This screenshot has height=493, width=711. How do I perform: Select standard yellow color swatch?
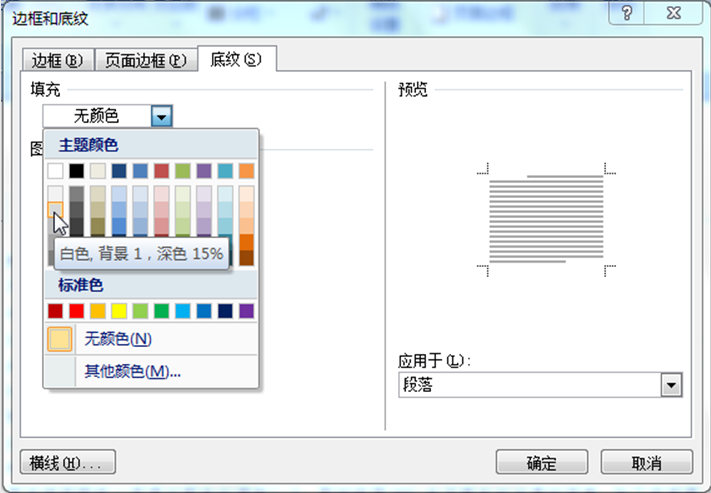tap(119, 311)
